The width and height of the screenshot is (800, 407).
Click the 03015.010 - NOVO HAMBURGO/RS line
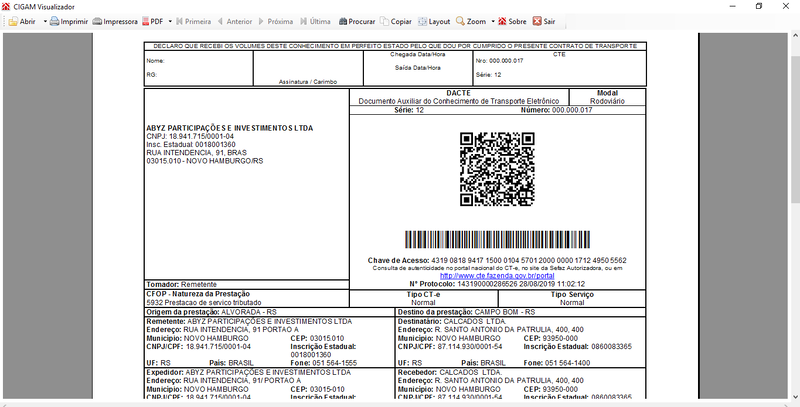(205, 161)
